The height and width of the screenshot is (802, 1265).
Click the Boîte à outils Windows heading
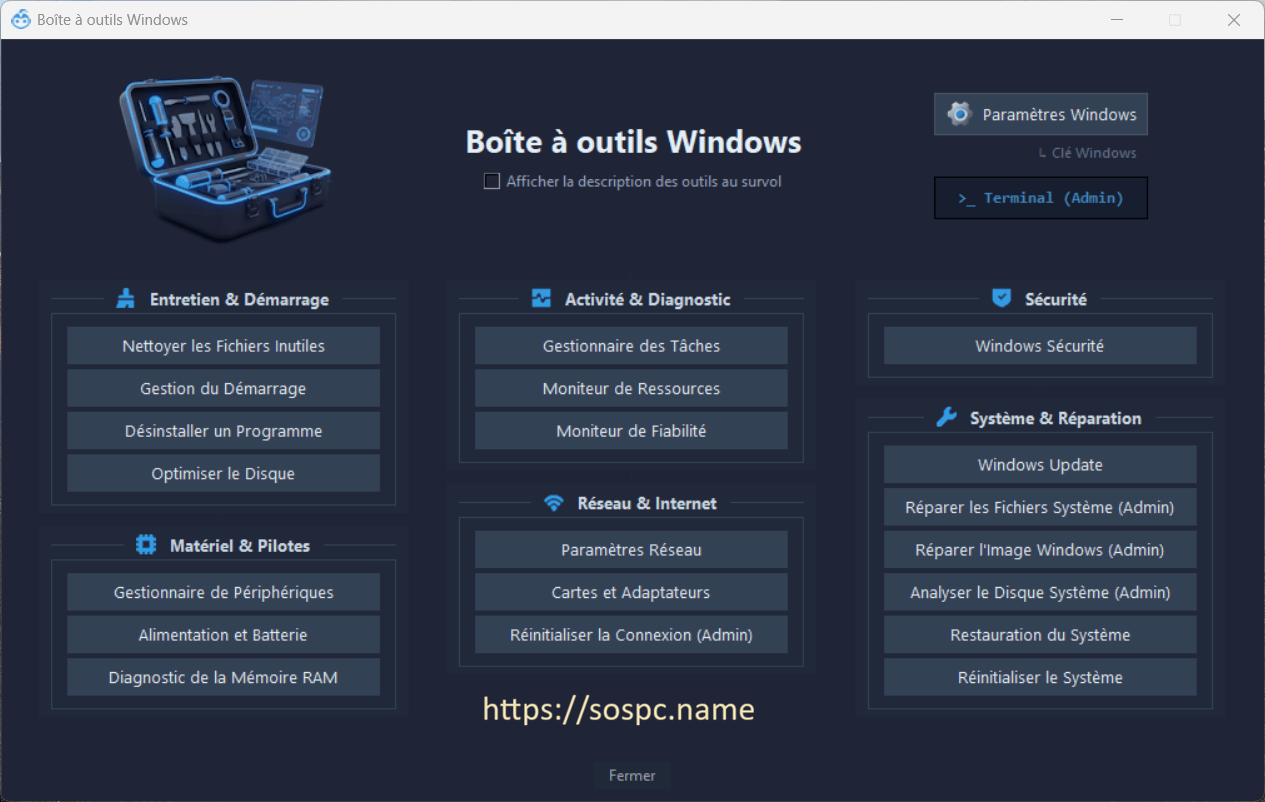tap(633, 142)
